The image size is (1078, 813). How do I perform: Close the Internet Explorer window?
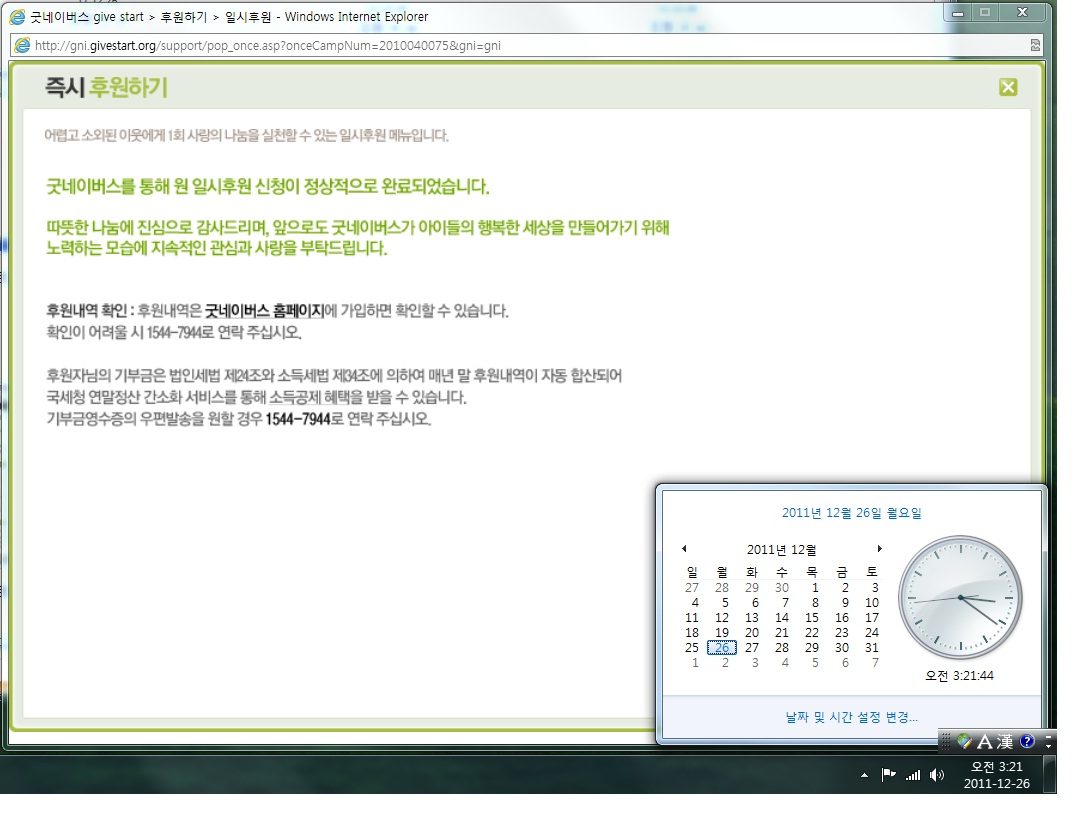click(1022, 12)
